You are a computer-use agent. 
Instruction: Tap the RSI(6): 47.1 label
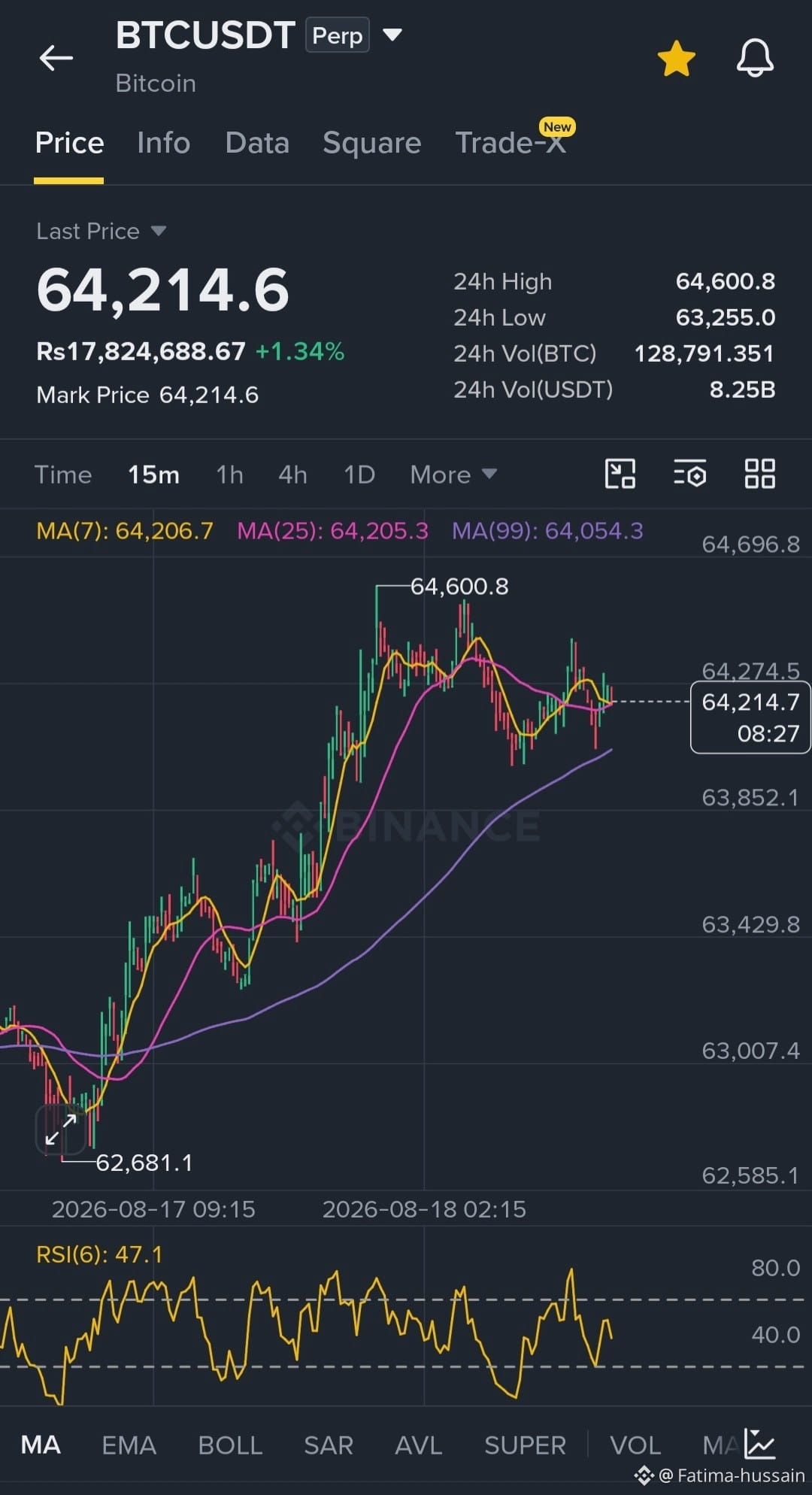click(99, 1254)
